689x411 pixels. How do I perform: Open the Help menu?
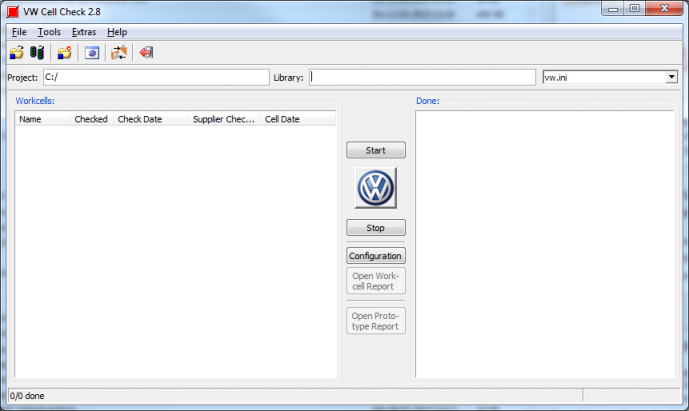(117, 32)
